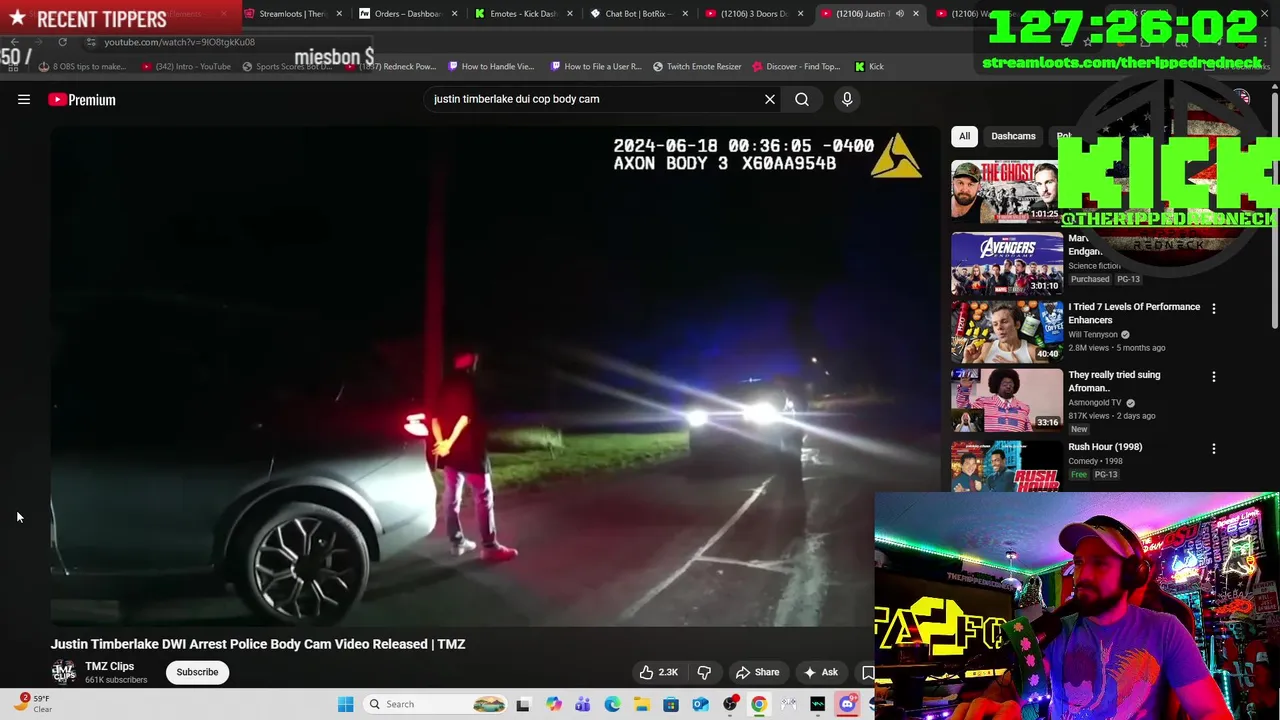Open more options for Afroman video
This screenshot has height=720, width=1280.
click(1214, 377)
